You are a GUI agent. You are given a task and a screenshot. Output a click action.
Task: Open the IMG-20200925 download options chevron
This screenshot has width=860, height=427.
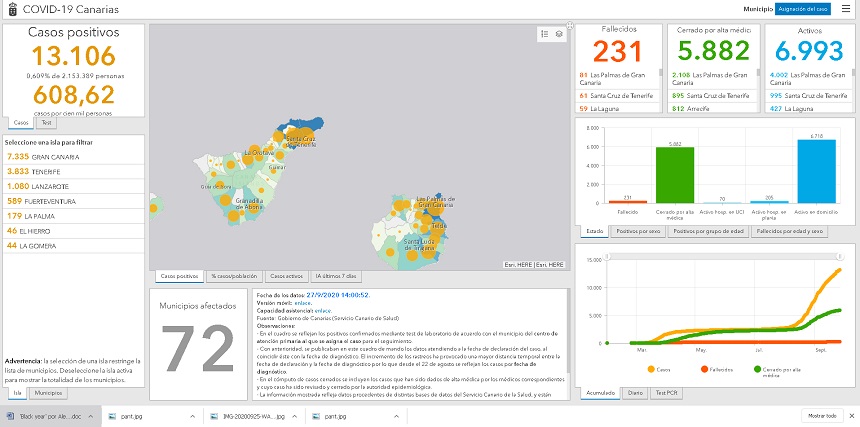coord(293,415)
